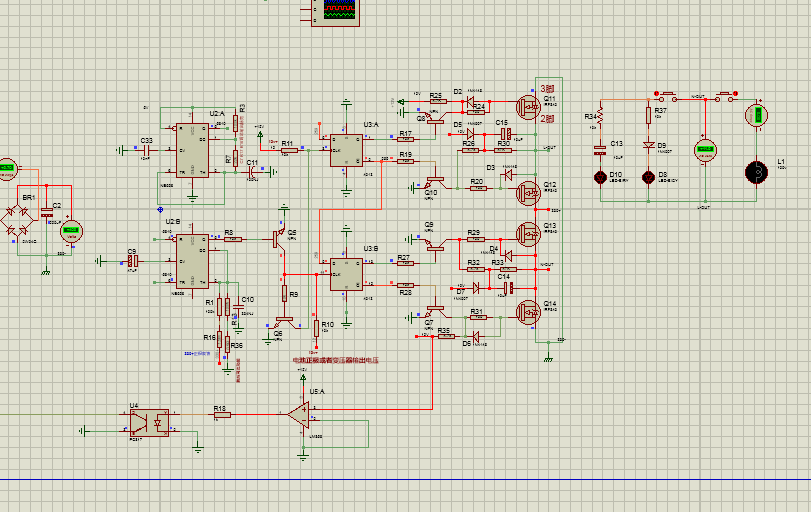The image size is (811, 512).
Task: Select transistor Q5
Action: coord(280,239)
